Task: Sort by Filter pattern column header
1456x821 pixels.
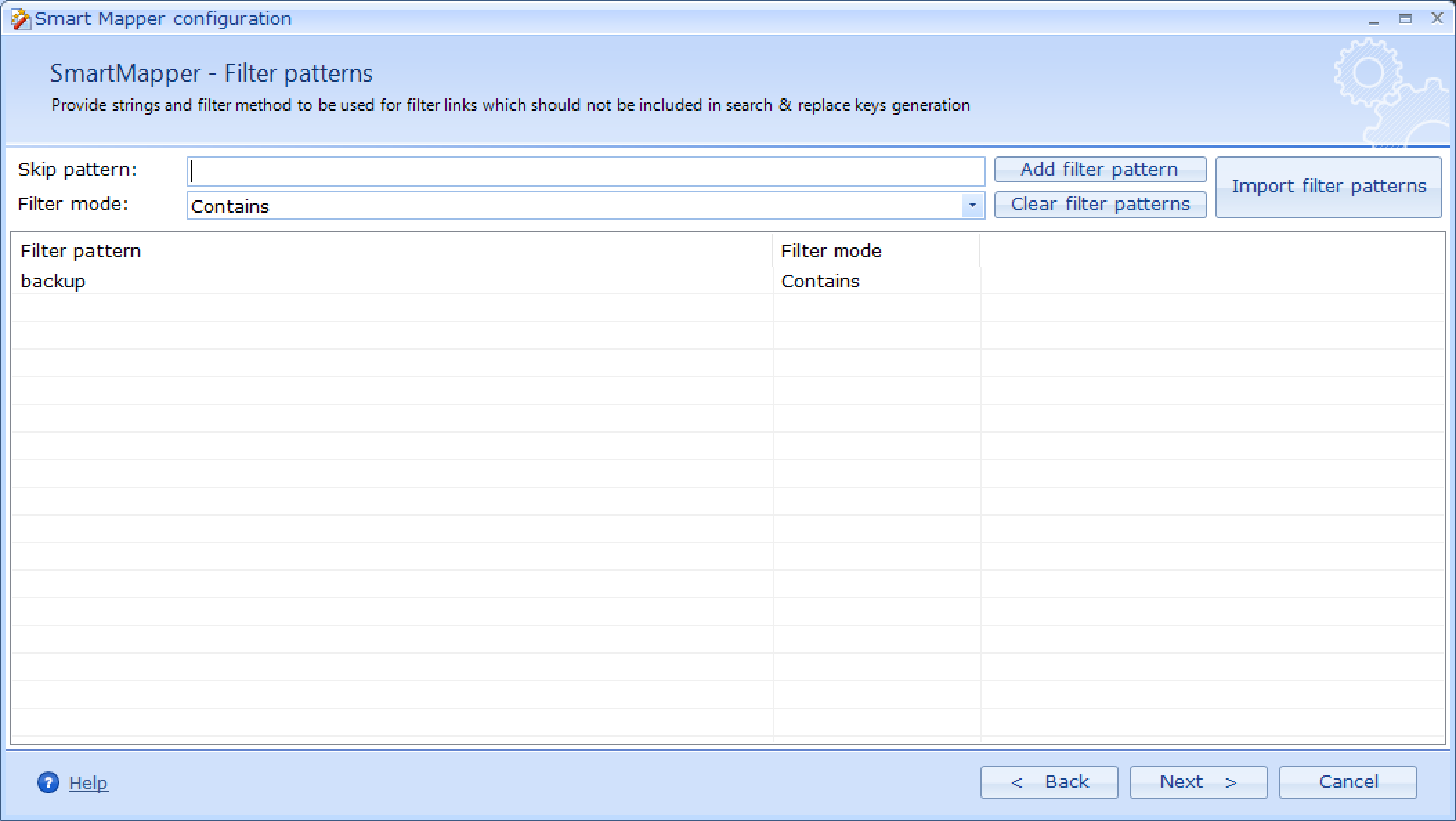Action: coord(391,250)
